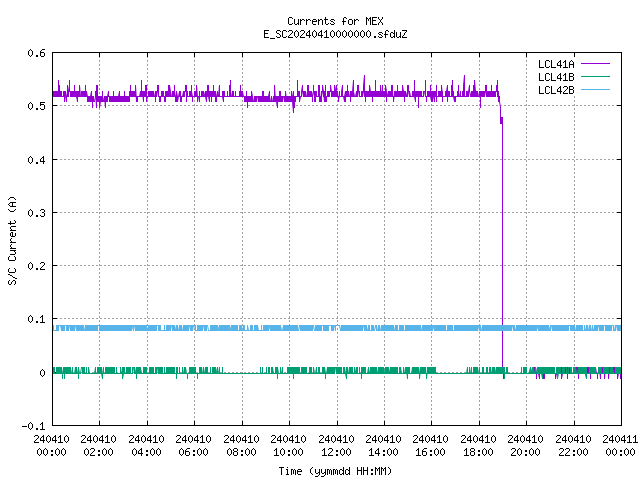Click the y-axis tick value 0.2
This screenshot has width=640, height=480.
click(36, 266)
